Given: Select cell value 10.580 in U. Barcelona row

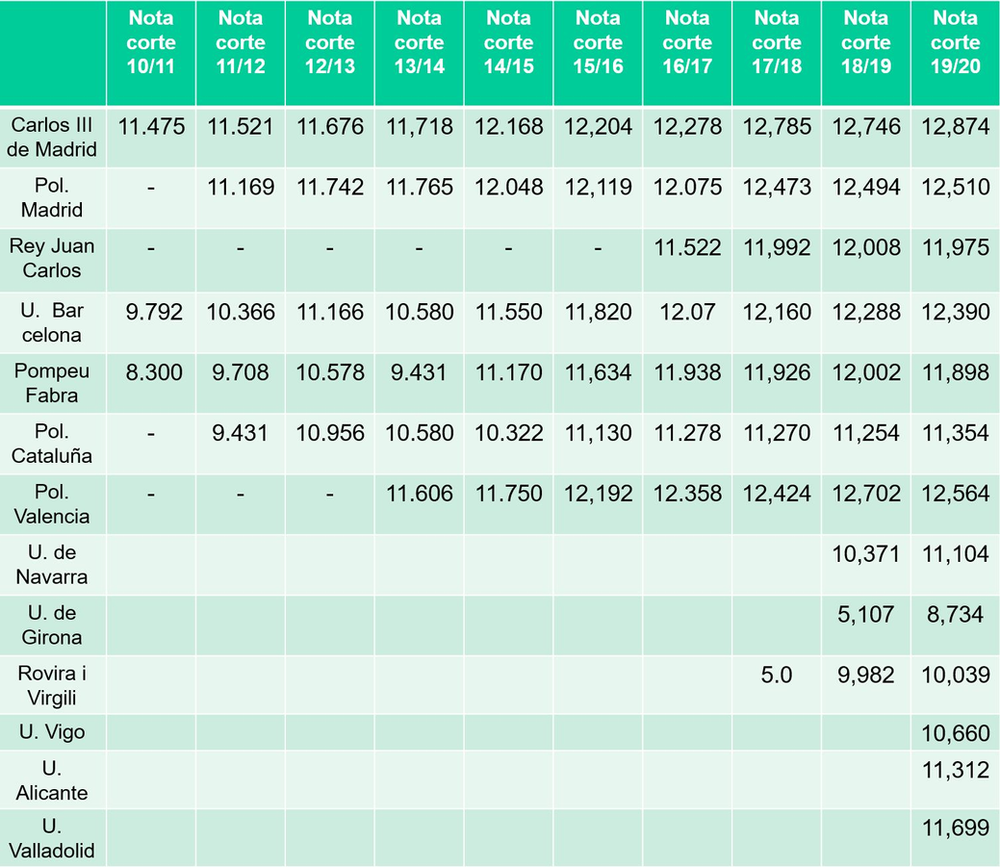Looking at the screenshot, I should (x=419, y=313).
